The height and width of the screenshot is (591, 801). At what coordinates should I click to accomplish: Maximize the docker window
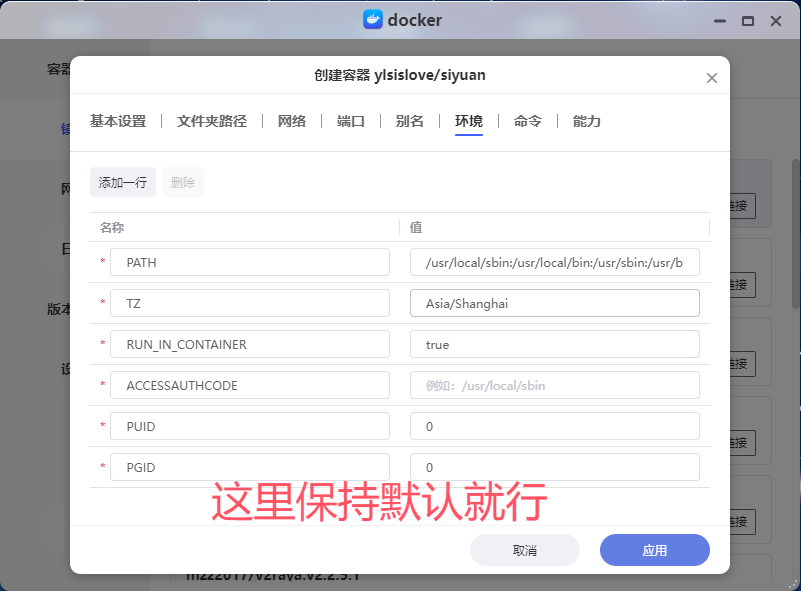pos(747,20)
